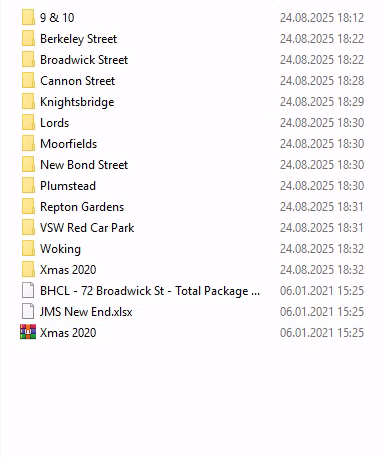Click the 24.08.2025 18:12 date of 9 & 10
The width and height of the screenshot is (384, 458).
coord(322,18)
